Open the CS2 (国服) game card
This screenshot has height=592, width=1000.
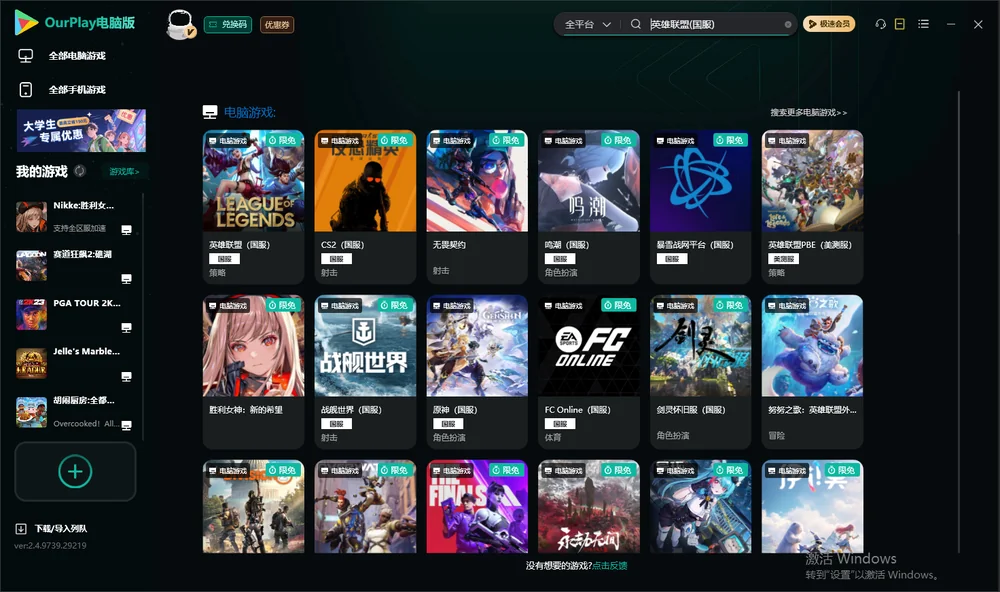tap(365, 207)
